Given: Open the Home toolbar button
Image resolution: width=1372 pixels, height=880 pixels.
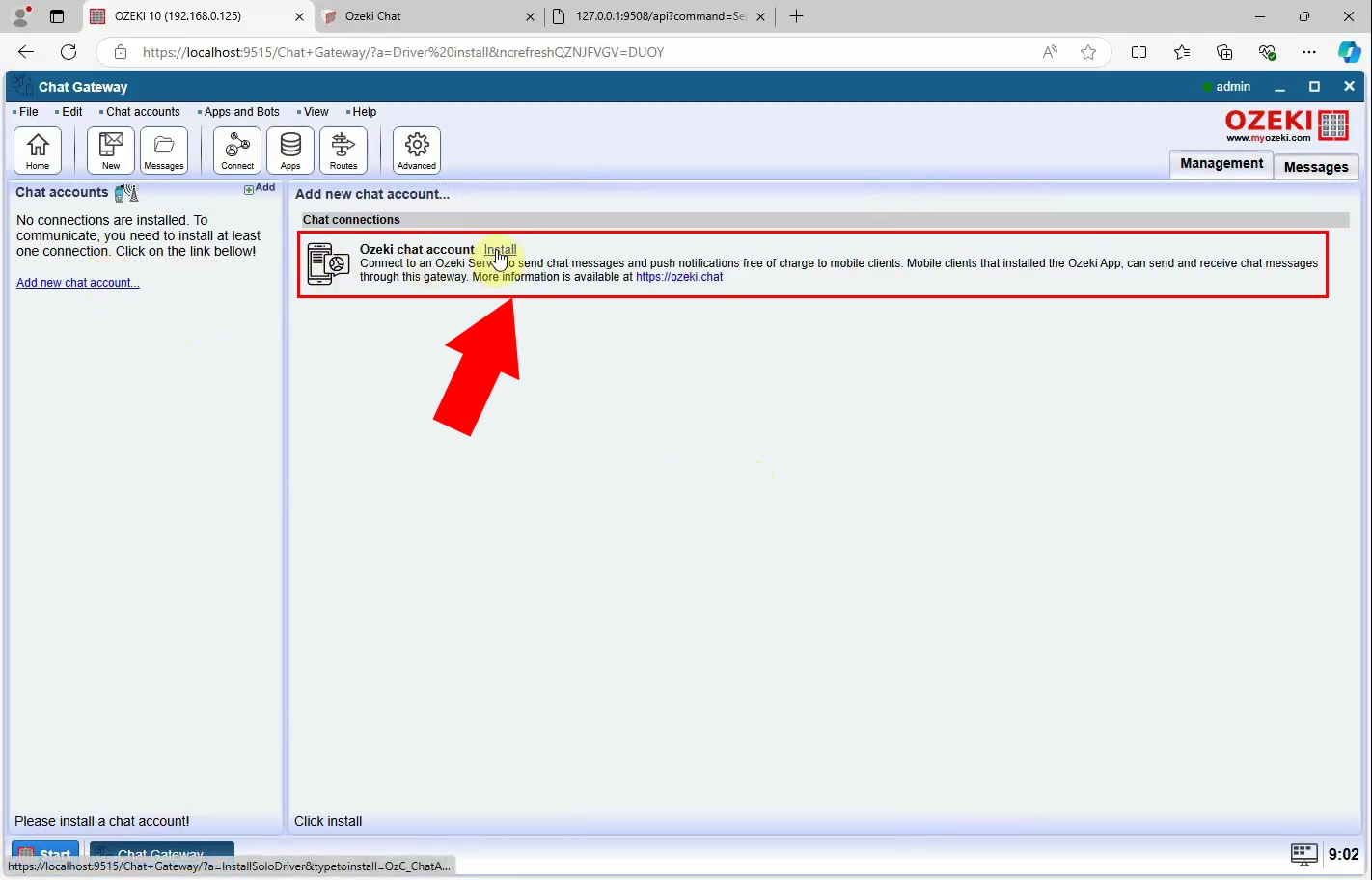Looking at the screenshot, I should (x=38, y=151).
